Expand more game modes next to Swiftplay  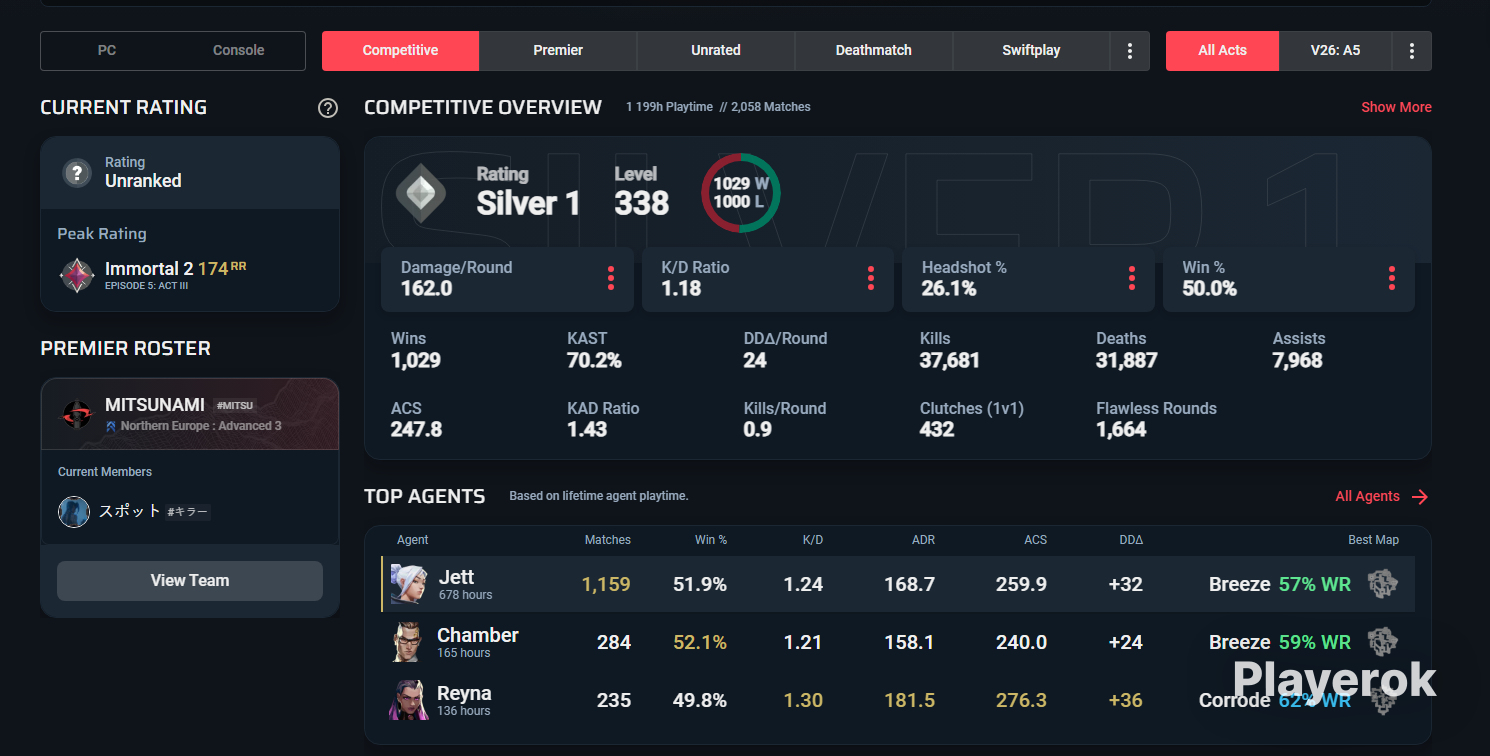(1130, 51)
